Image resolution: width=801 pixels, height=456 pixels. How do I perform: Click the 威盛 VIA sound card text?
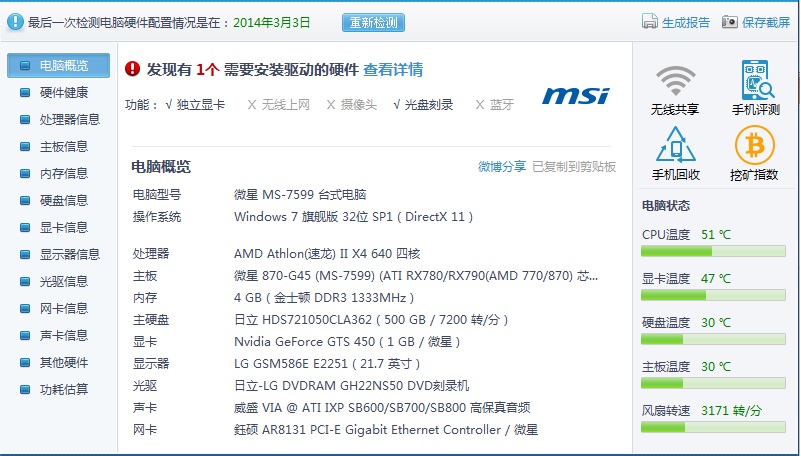pyautogui.click(x=382, y=407)
